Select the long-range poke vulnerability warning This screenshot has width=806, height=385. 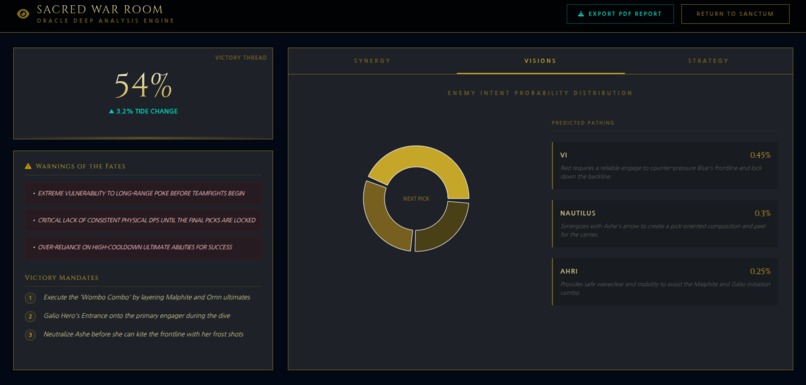point(143,193)
